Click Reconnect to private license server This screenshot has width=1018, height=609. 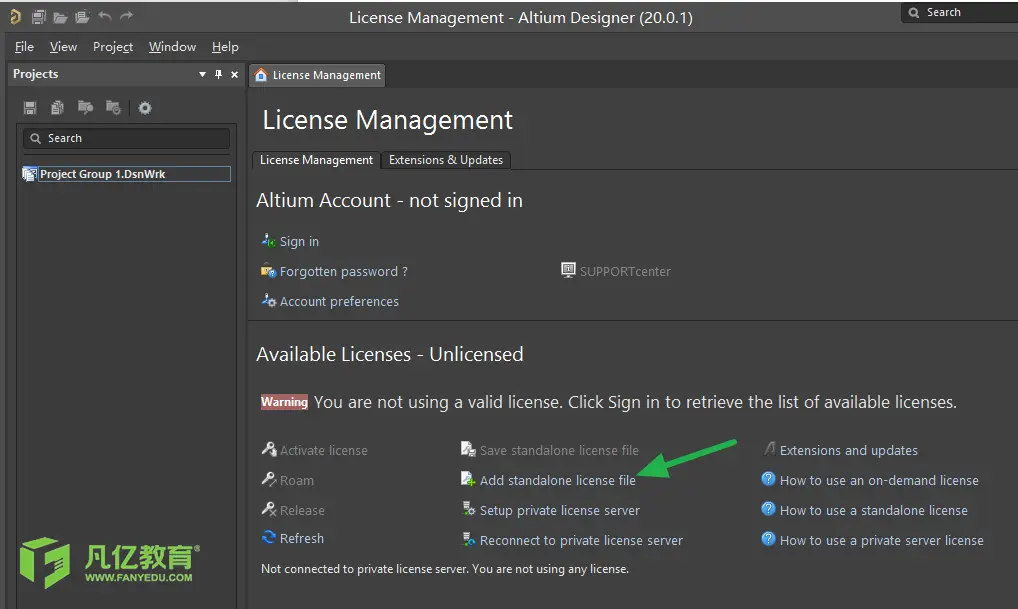pos(581,540)
